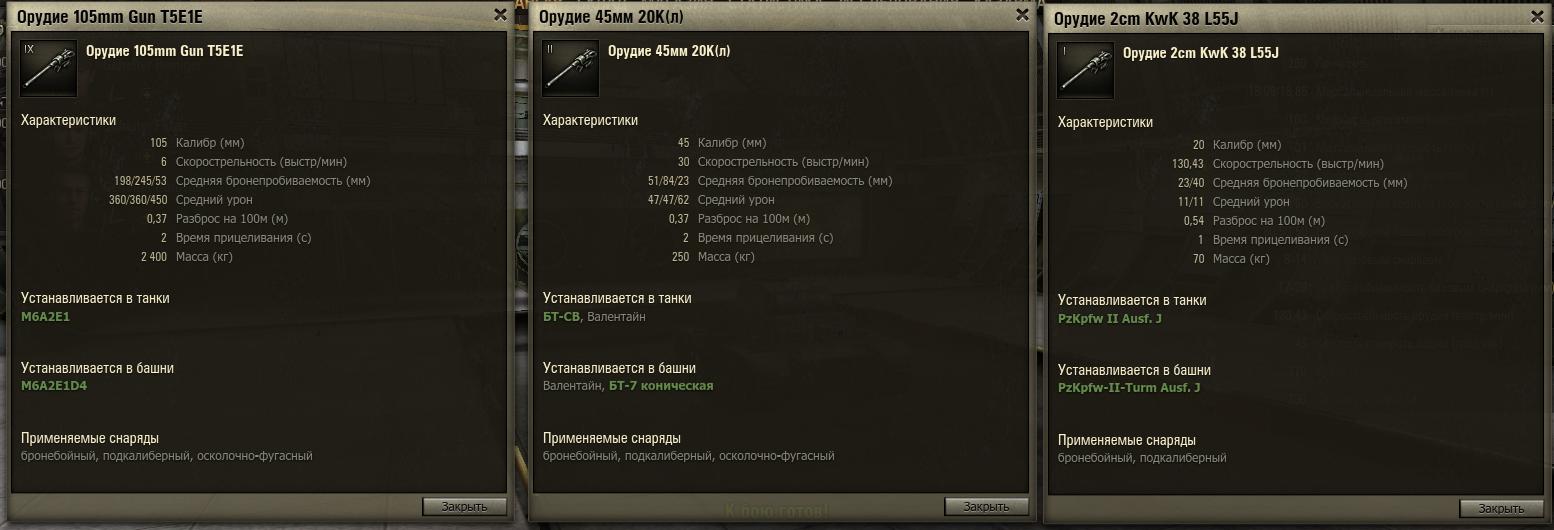
Task: Close the 105mm Gun T5E1E window via X
Action: tap(500, 15)
